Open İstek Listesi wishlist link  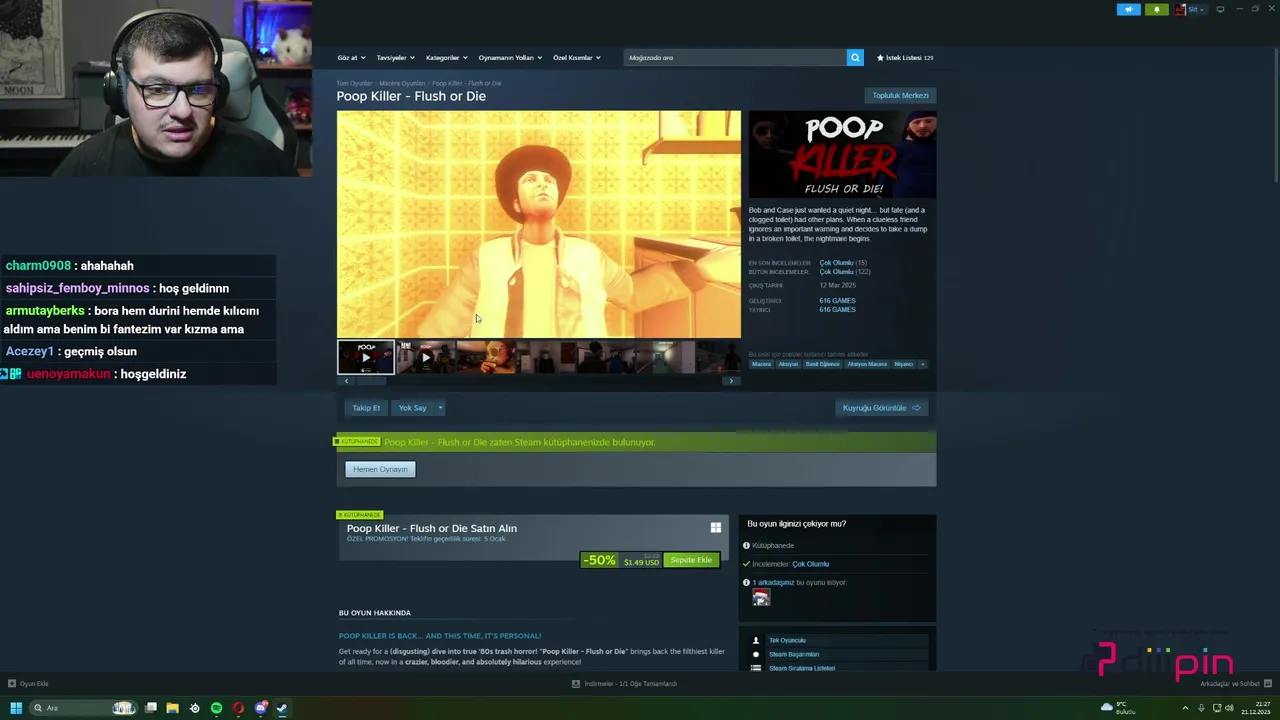click(905, 57)
